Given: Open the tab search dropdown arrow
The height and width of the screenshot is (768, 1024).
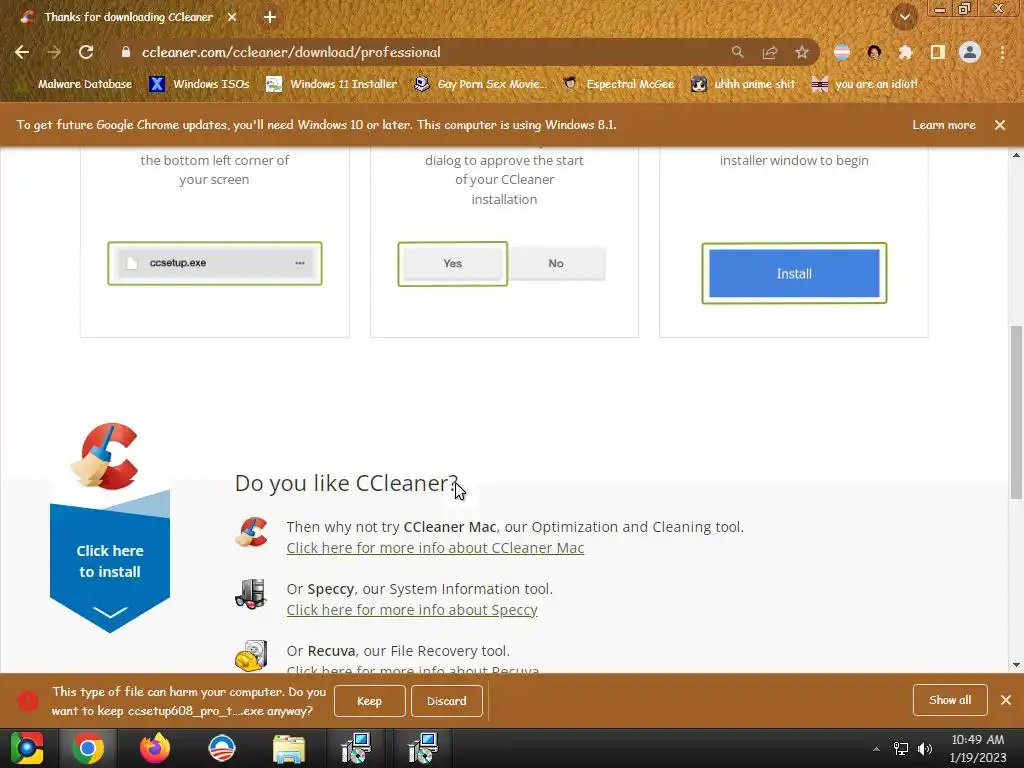Looking at the screenshot, I should coord(905,17).
